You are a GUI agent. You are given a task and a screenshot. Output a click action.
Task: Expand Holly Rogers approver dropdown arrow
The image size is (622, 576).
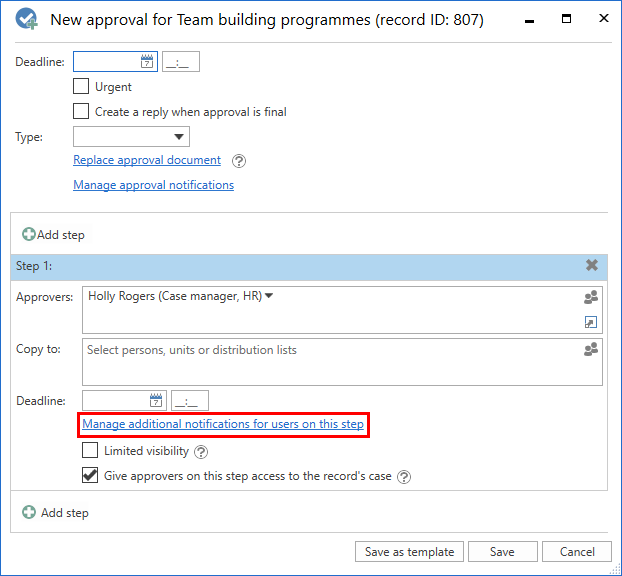pos(269,296)
